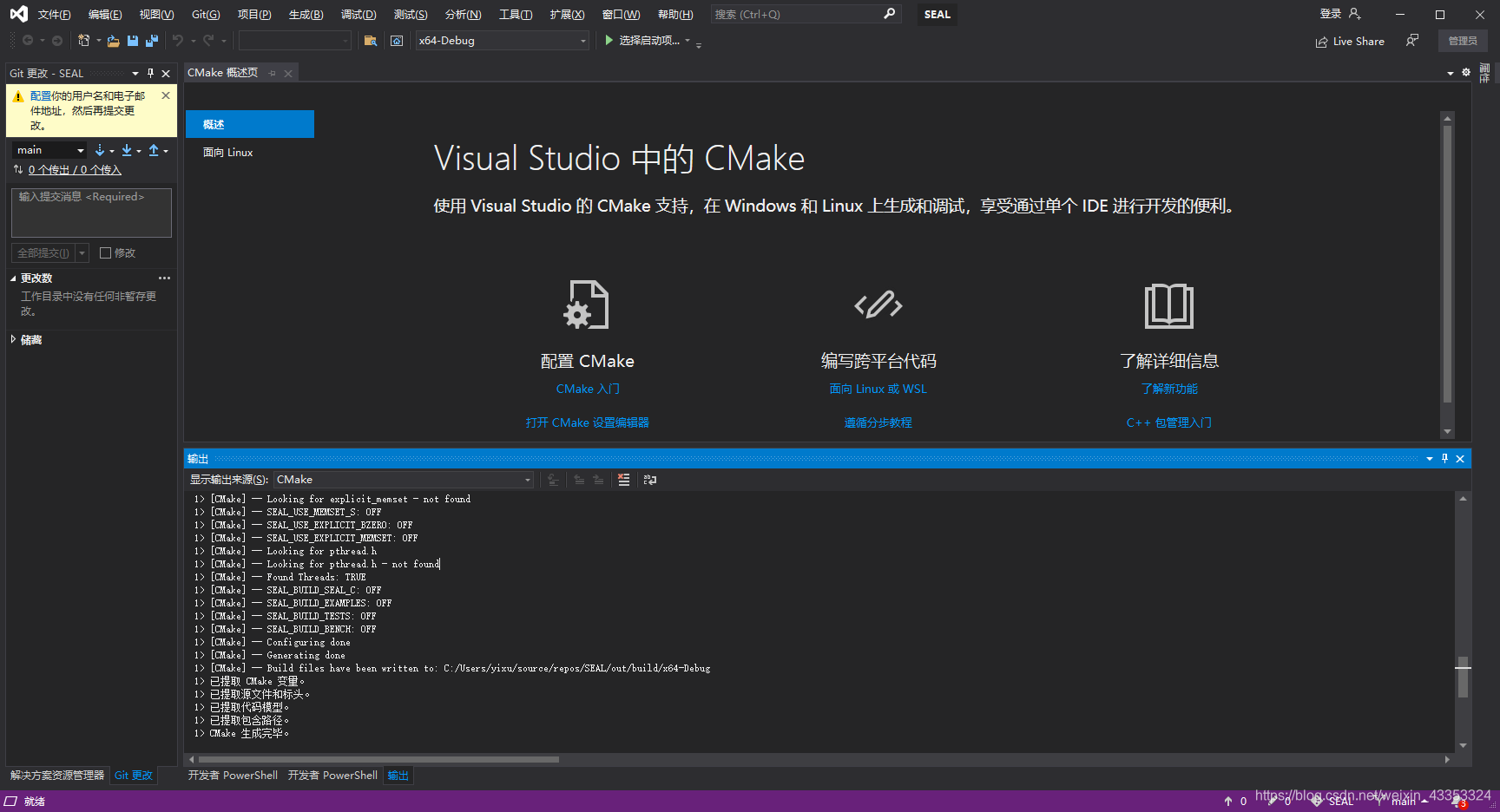Click the 登录 sign-in text
The height and width of the screenshot is (812, 1500).
point(1331,14)
